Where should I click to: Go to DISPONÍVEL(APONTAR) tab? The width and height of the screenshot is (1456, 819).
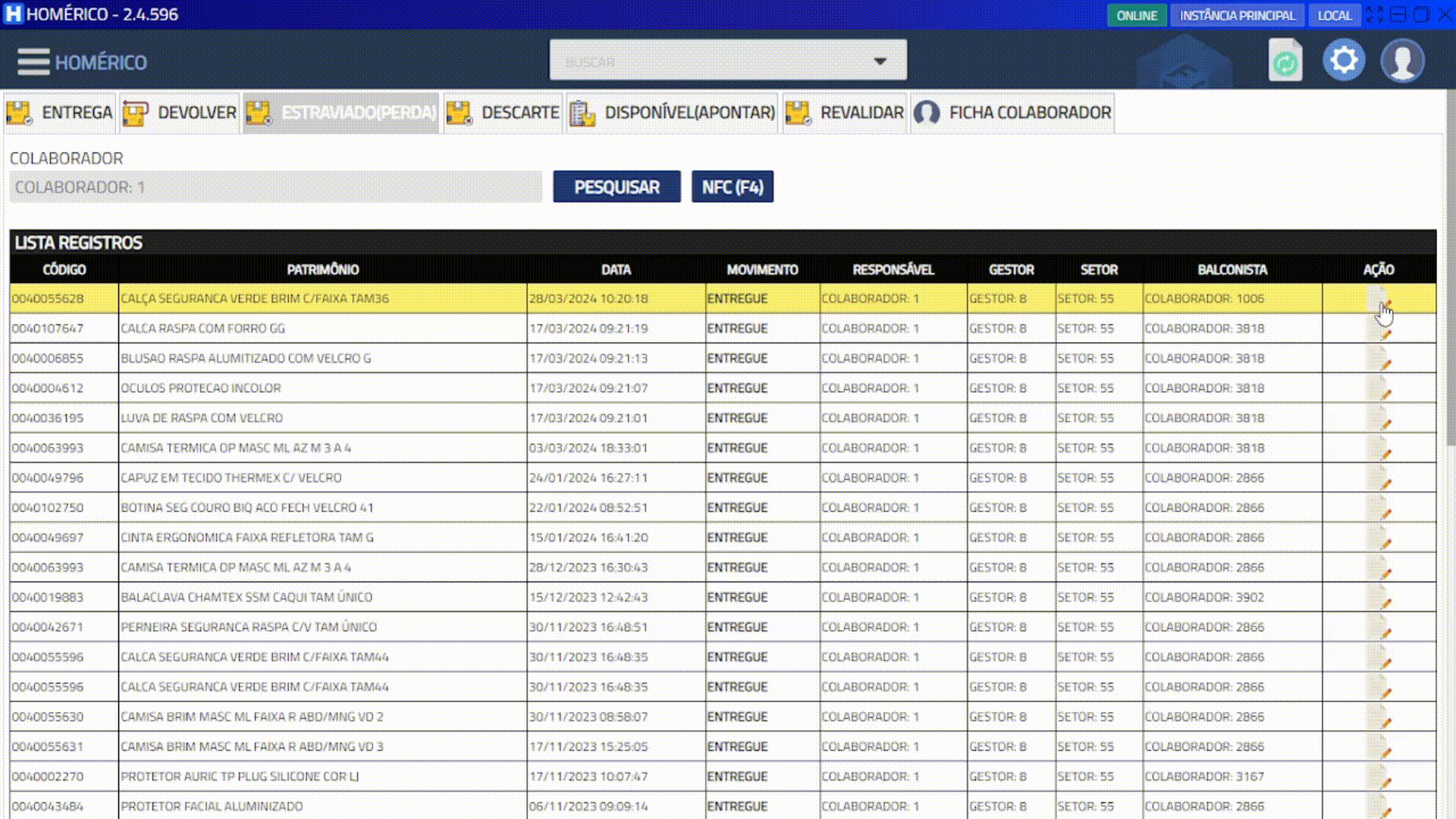(672, 113)
